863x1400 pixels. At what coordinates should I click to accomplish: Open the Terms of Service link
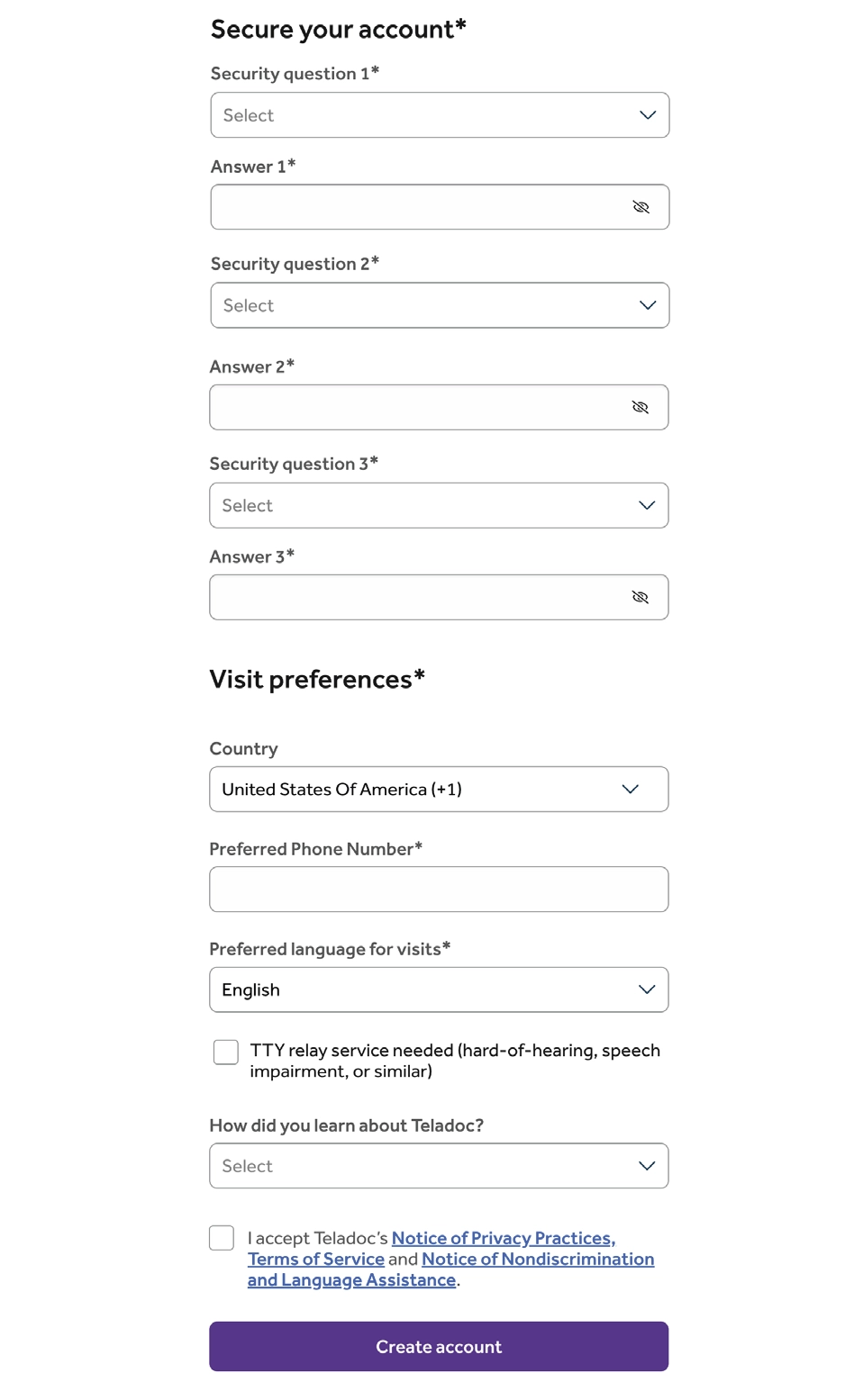[x=316, y=1259]
